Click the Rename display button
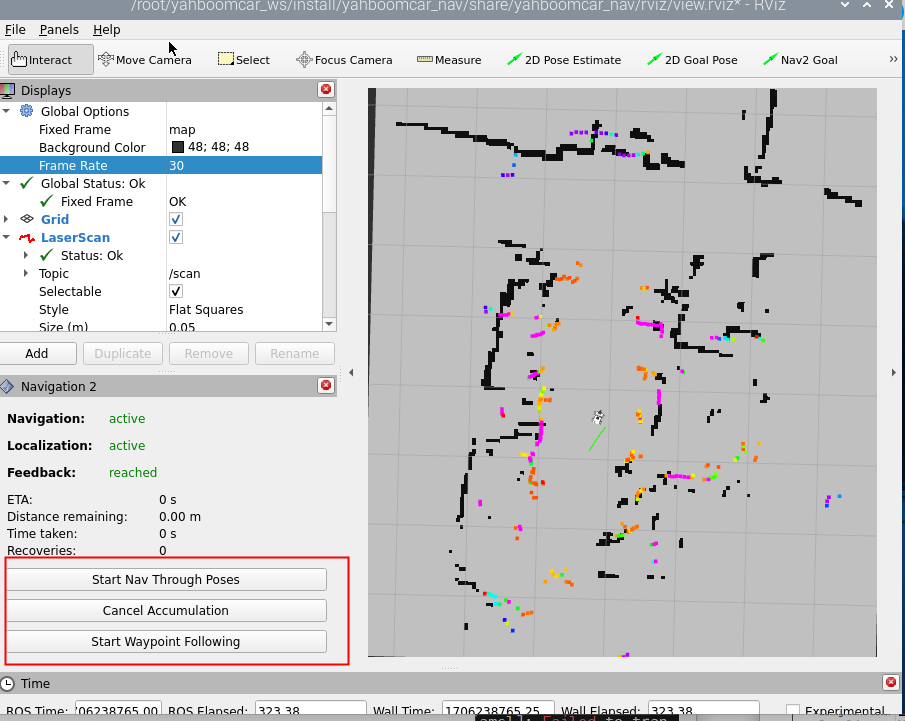The width and height of the screenshot is (905, 721). [295, 353]
